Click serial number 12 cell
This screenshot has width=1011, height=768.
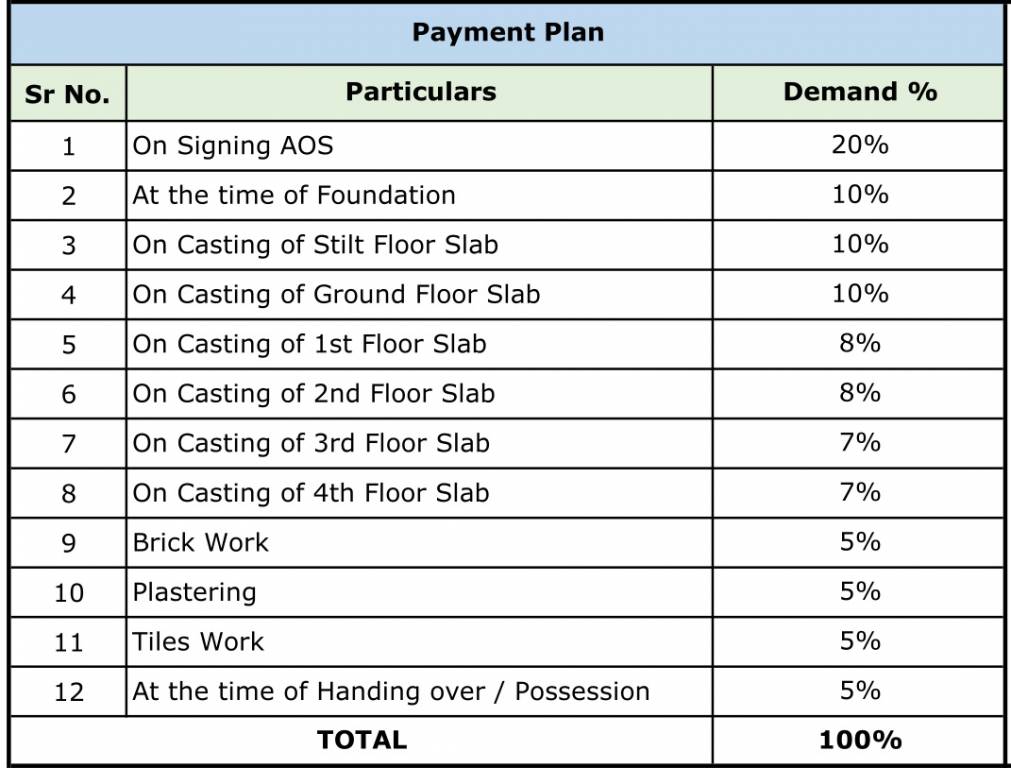coord(68,692)
